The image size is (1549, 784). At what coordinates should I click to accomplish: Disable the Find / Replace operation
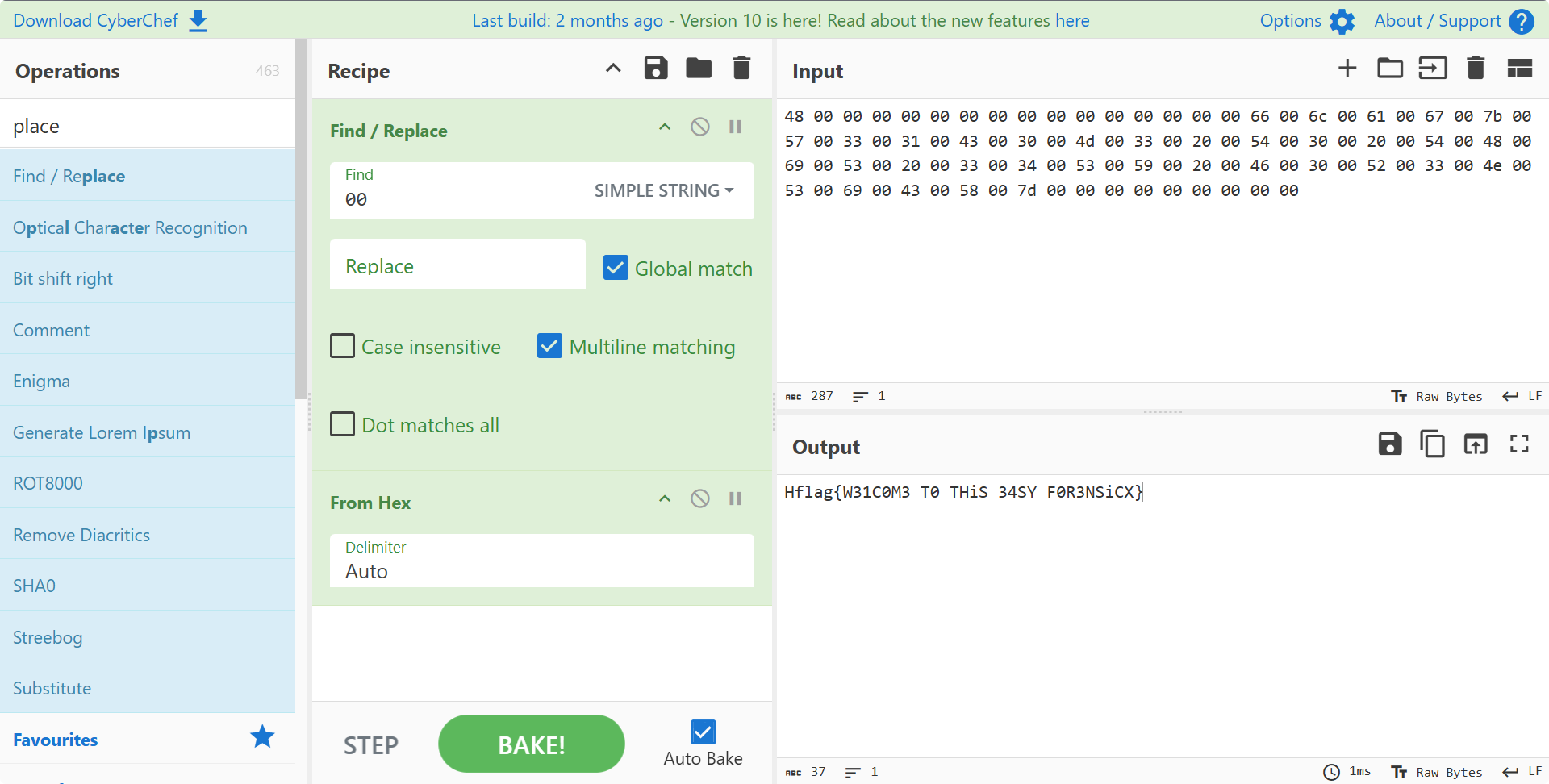tap(700, 127)
